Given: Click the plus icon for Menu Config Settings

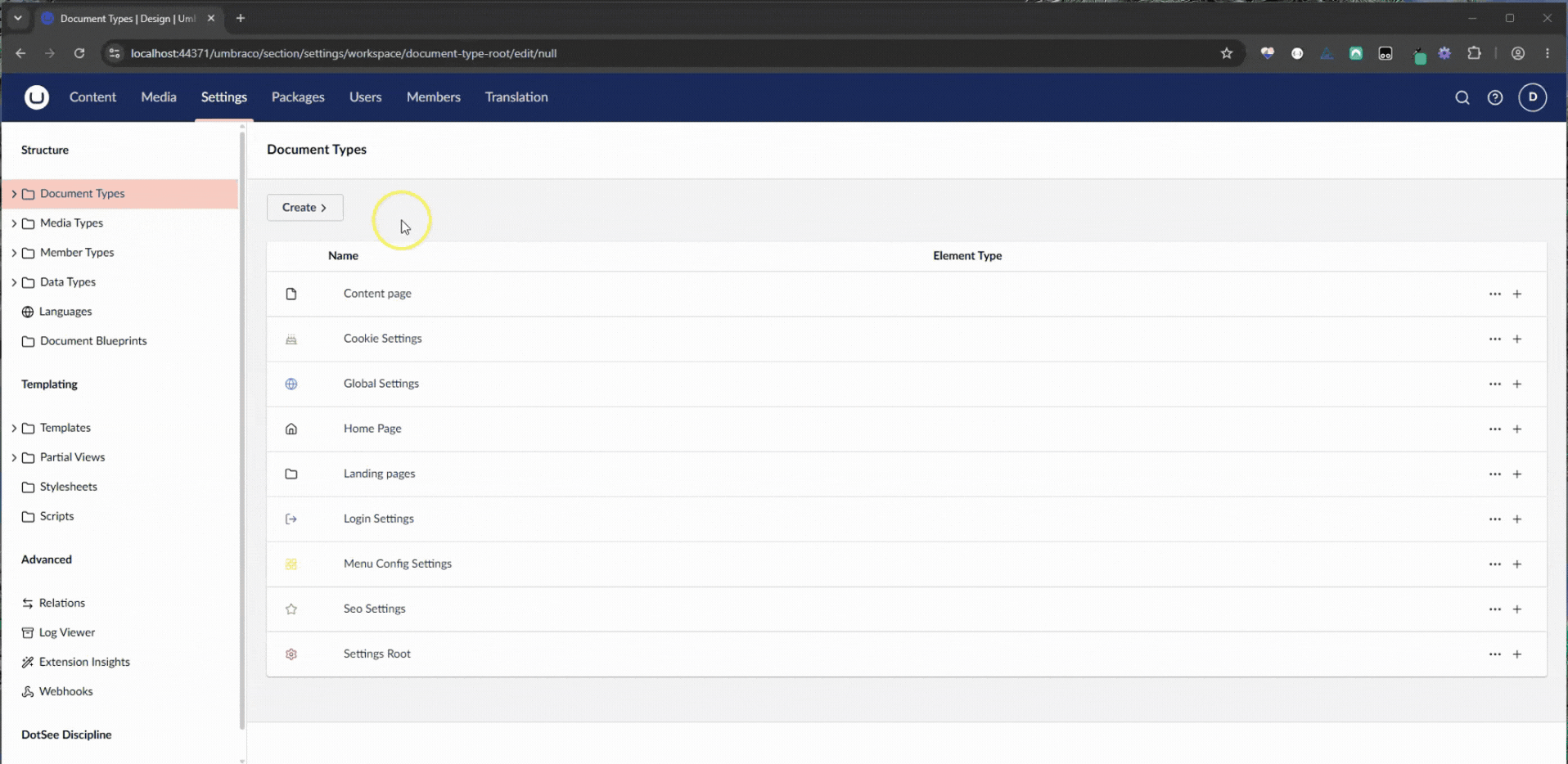Looking at the screenshot, I should point(1517,564).
